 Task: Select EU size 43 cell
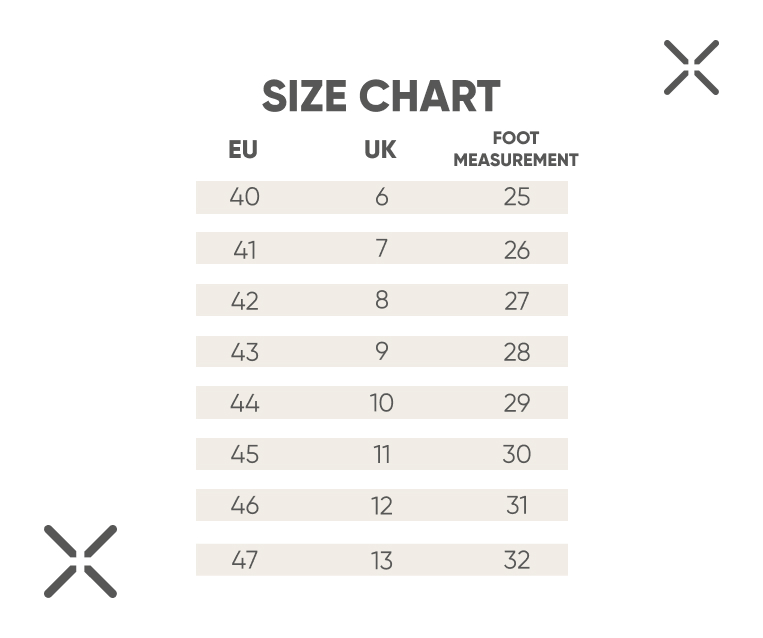pyautogui.click(x=244, y=352)
